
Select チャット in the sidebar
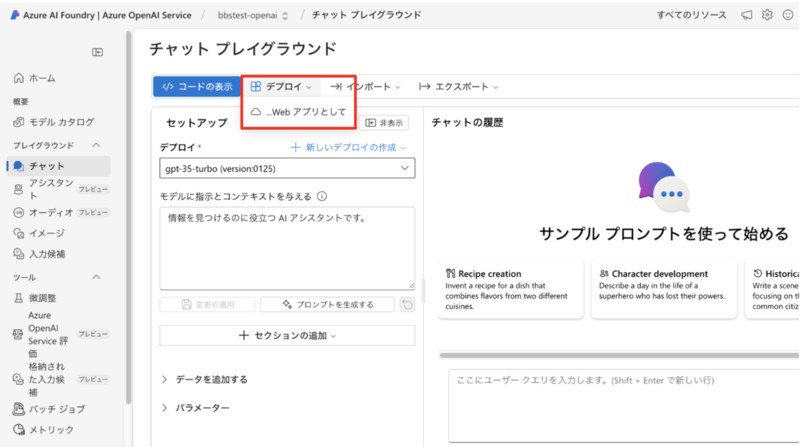58,166
